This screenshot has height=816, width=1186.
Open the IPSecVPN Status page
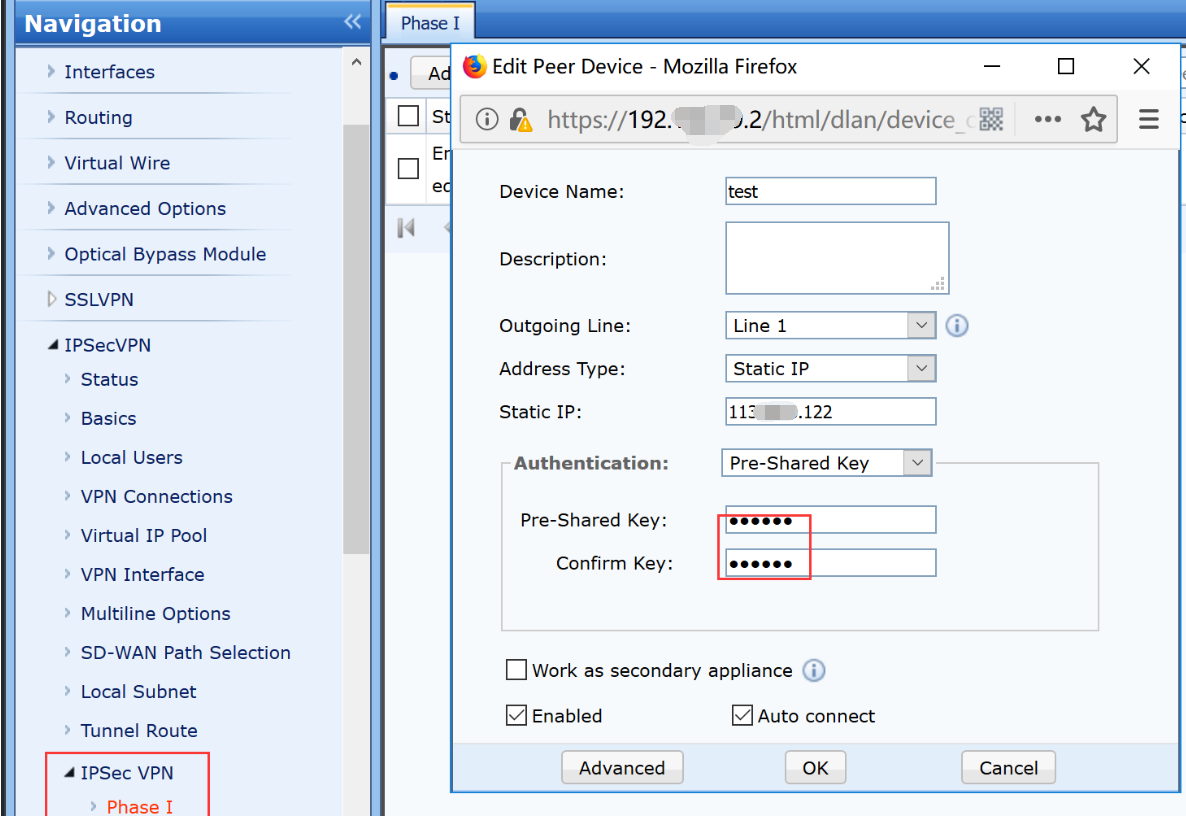[110, 380]
